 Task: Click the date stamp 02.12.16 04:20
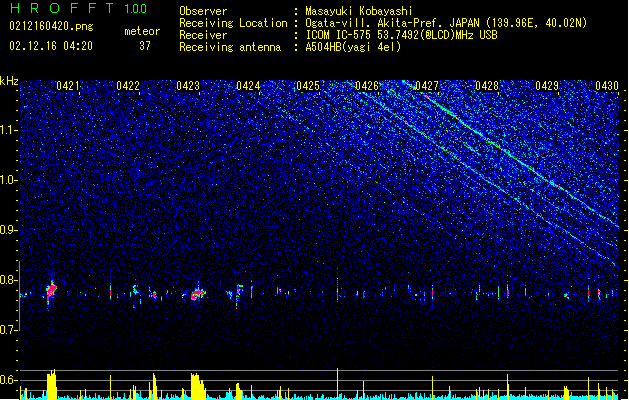point(51,46)
